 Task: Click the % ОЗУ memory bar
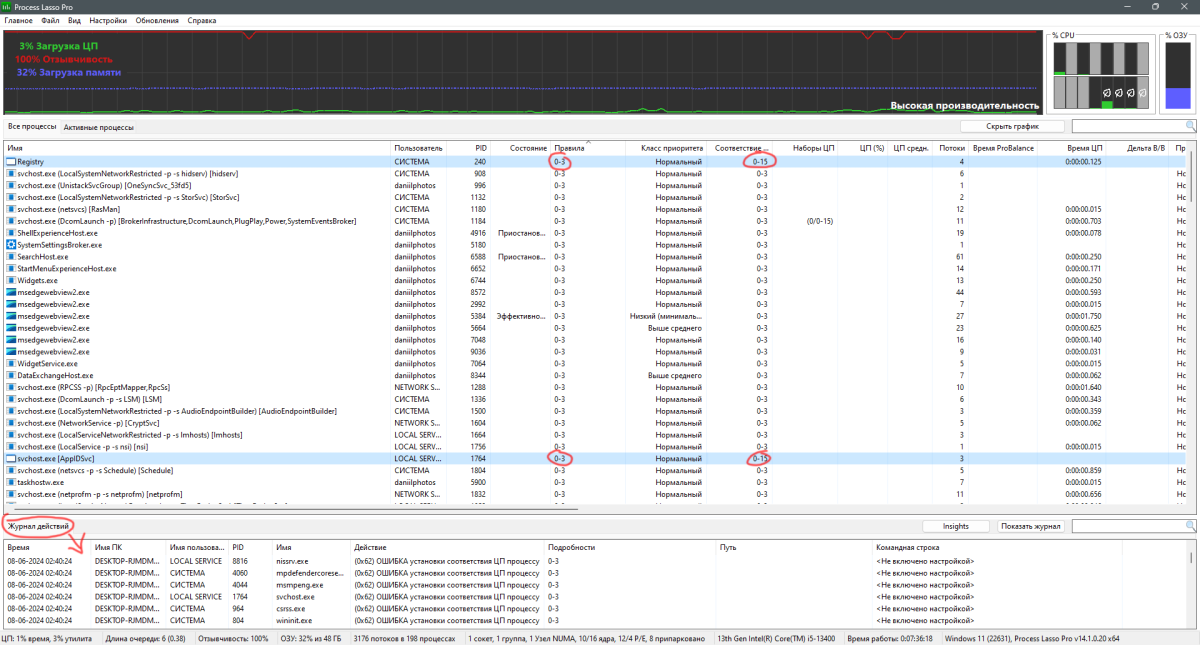click(1176, 76)
